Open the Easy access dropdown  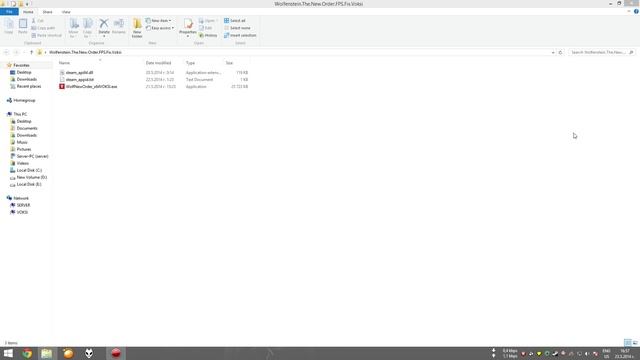tap(160, 28)
